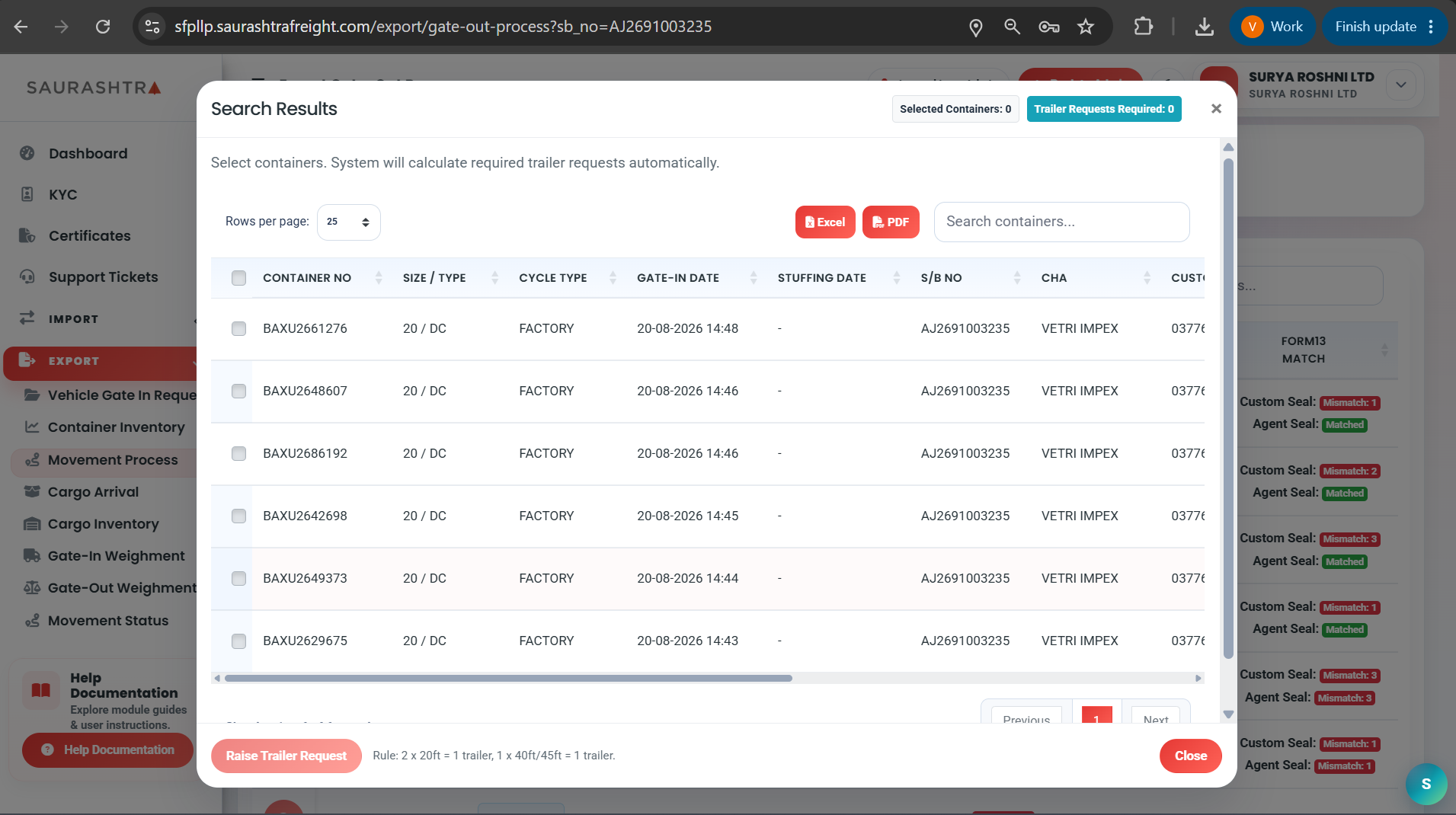Image resolution: width=1456 pixels, height=815 pixels.
Task: Click the Container Inventory chart icon
Action: 32,427
